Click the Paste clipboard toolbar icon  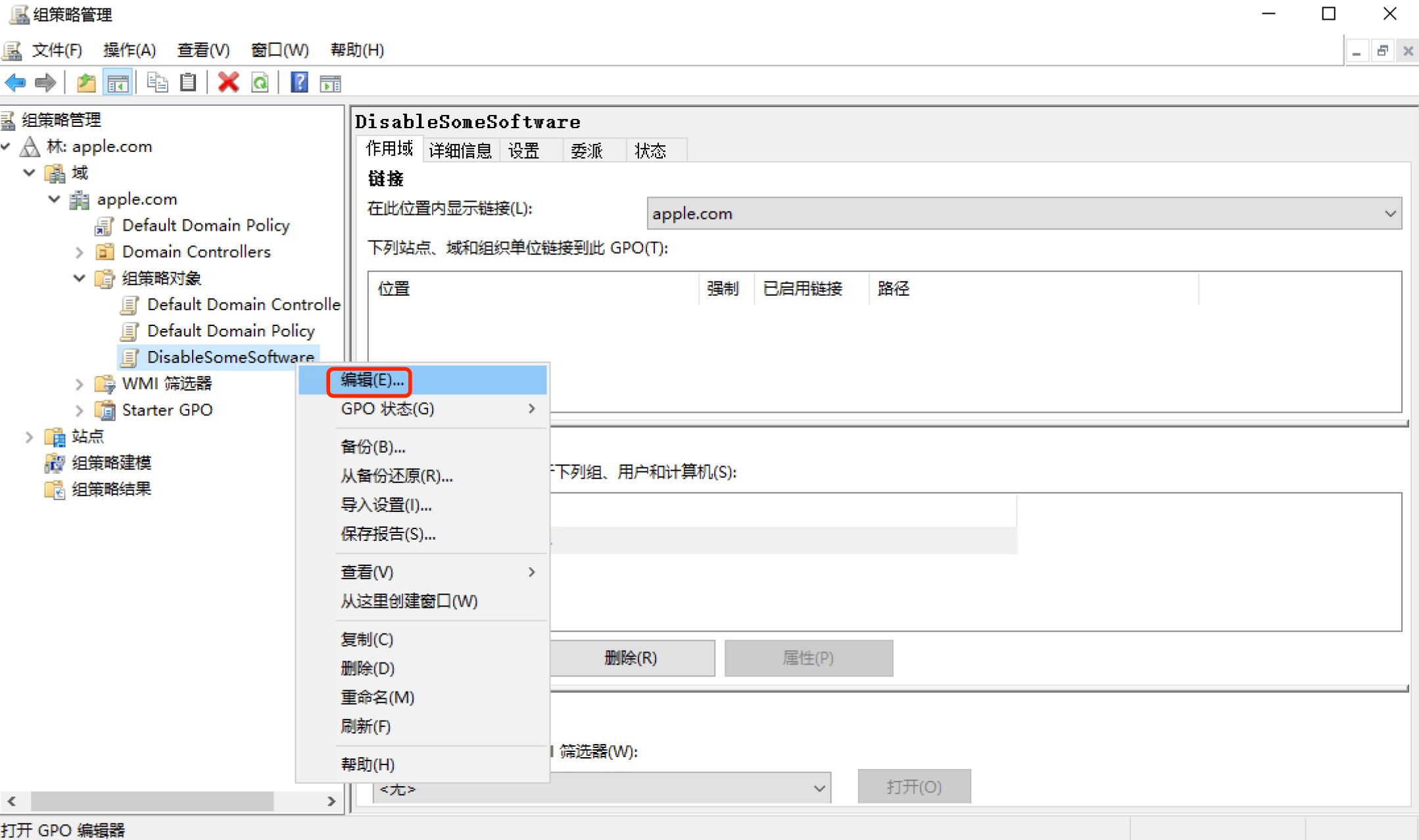188,83
